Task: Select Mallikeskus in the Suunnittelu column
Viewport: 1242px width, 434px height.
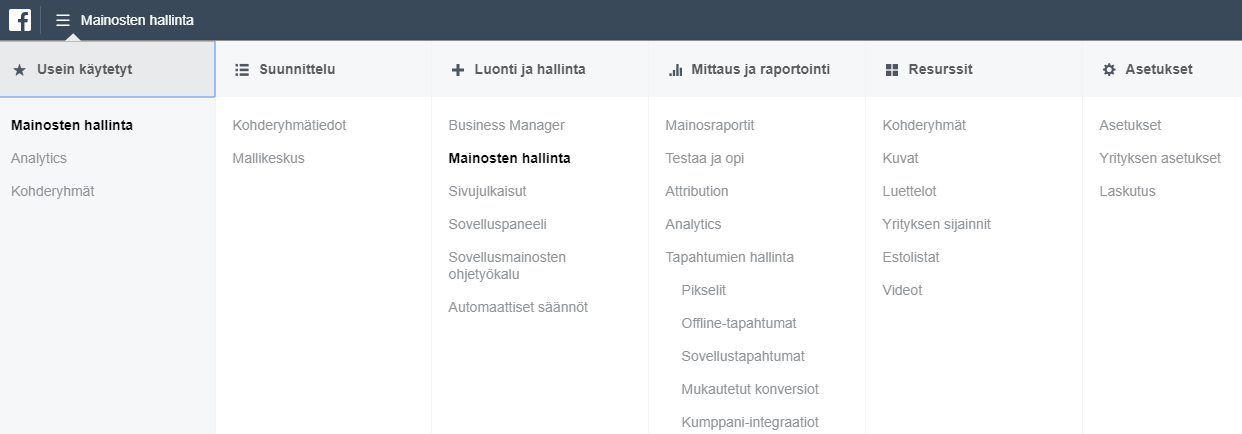Action: coord(268,158)
